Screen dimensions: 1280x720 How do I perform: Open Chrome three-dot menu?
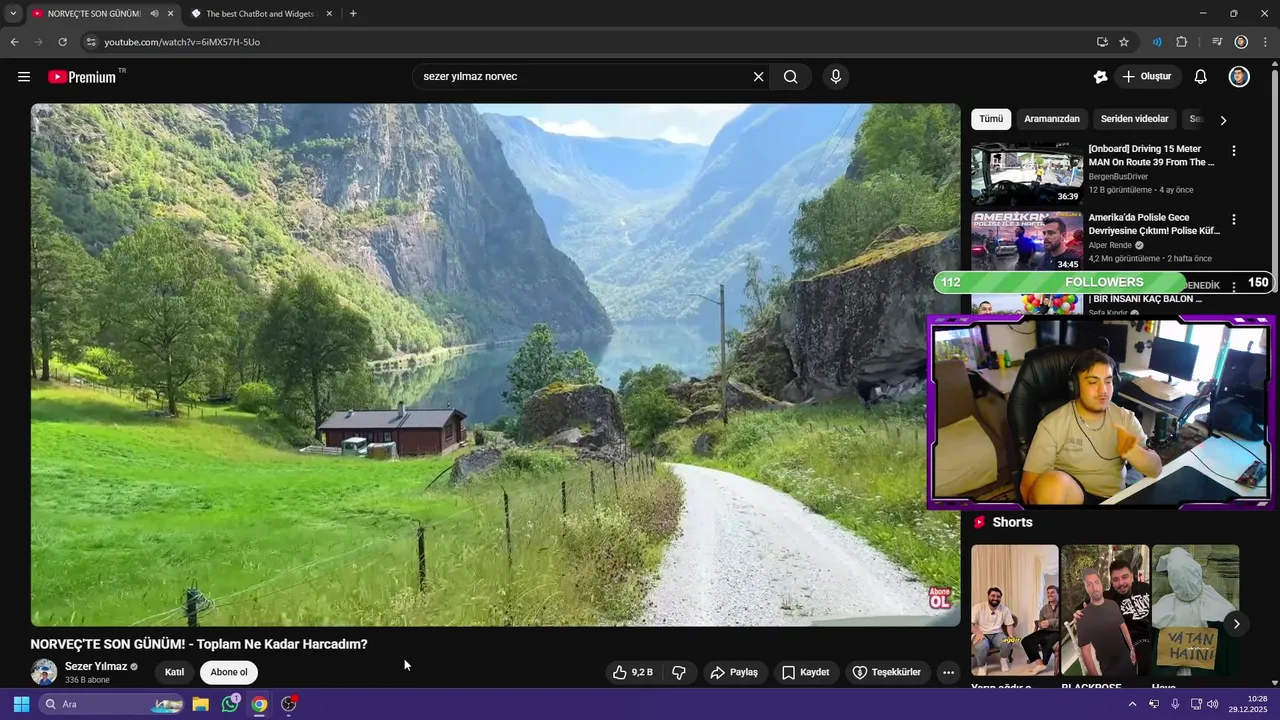pyautogui.click(x=1266, y=42)
